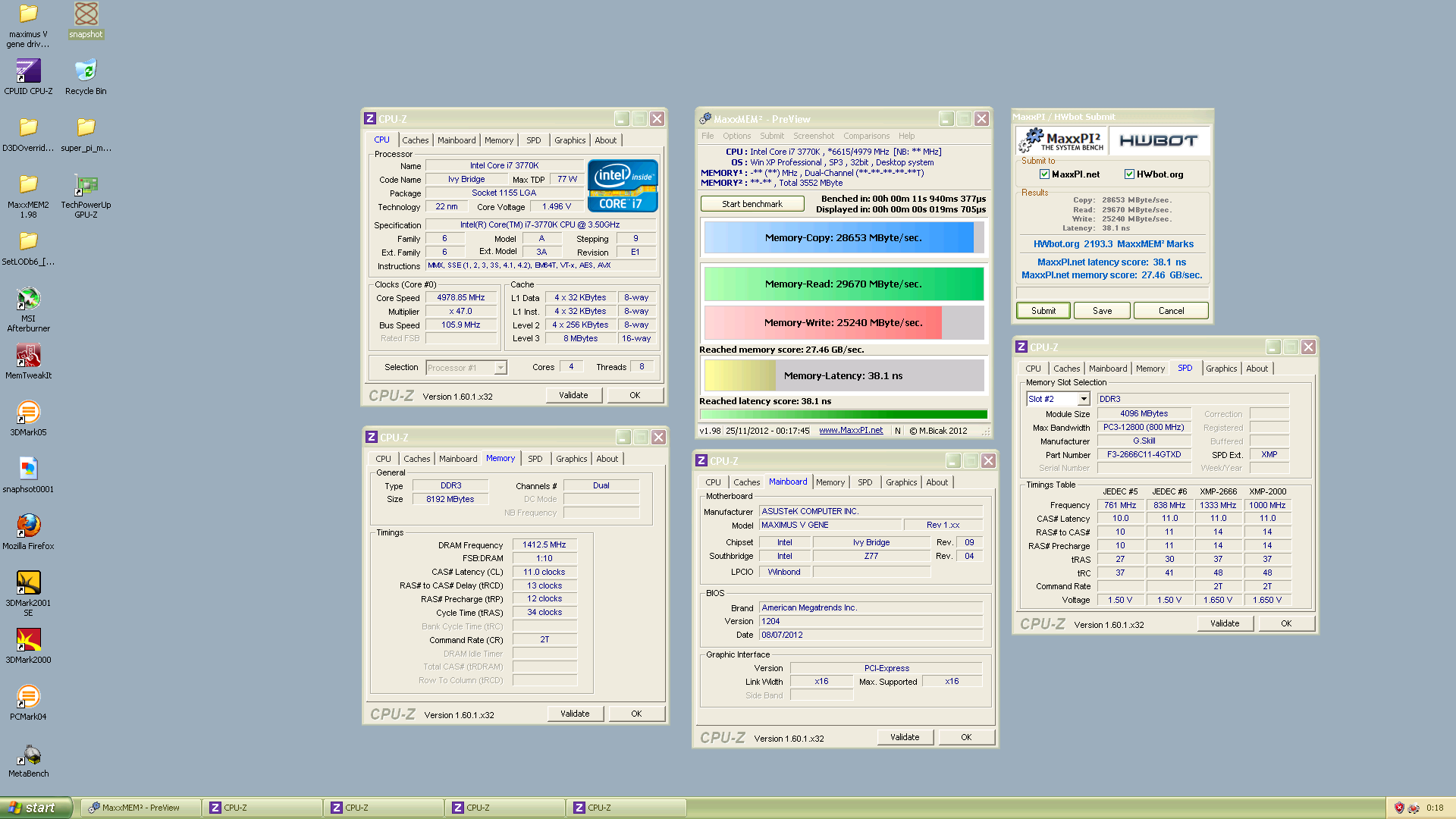Image resolution: width=1456 pixels, height=819 pixels.
Task: Open Graphics tab in top CPU-Z window
Action: (x=570, y=140)
